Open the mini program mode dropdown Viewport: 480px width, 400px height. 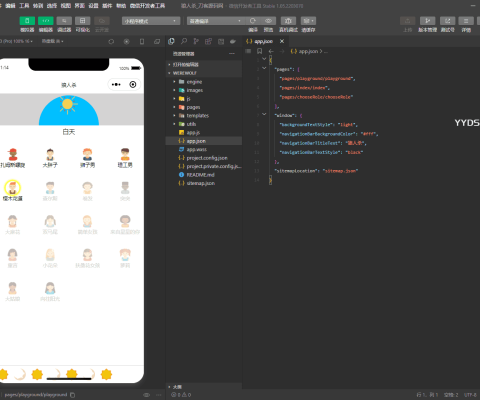[151, 21]
